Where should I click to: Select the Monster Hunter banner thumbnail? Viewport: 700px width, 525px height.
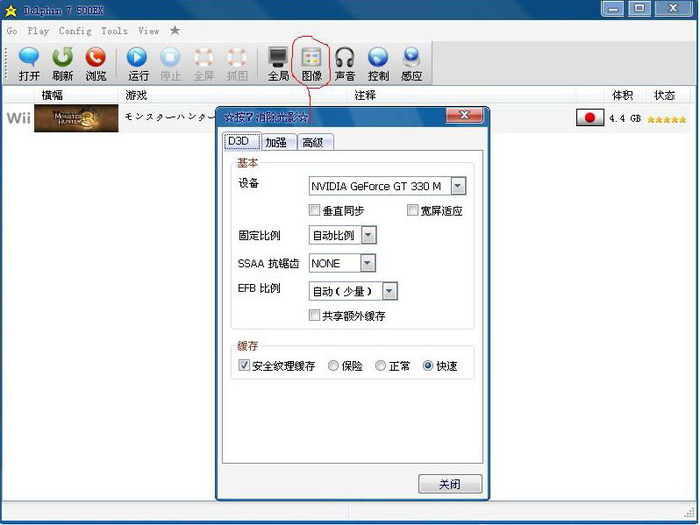[x=76, y=118]
